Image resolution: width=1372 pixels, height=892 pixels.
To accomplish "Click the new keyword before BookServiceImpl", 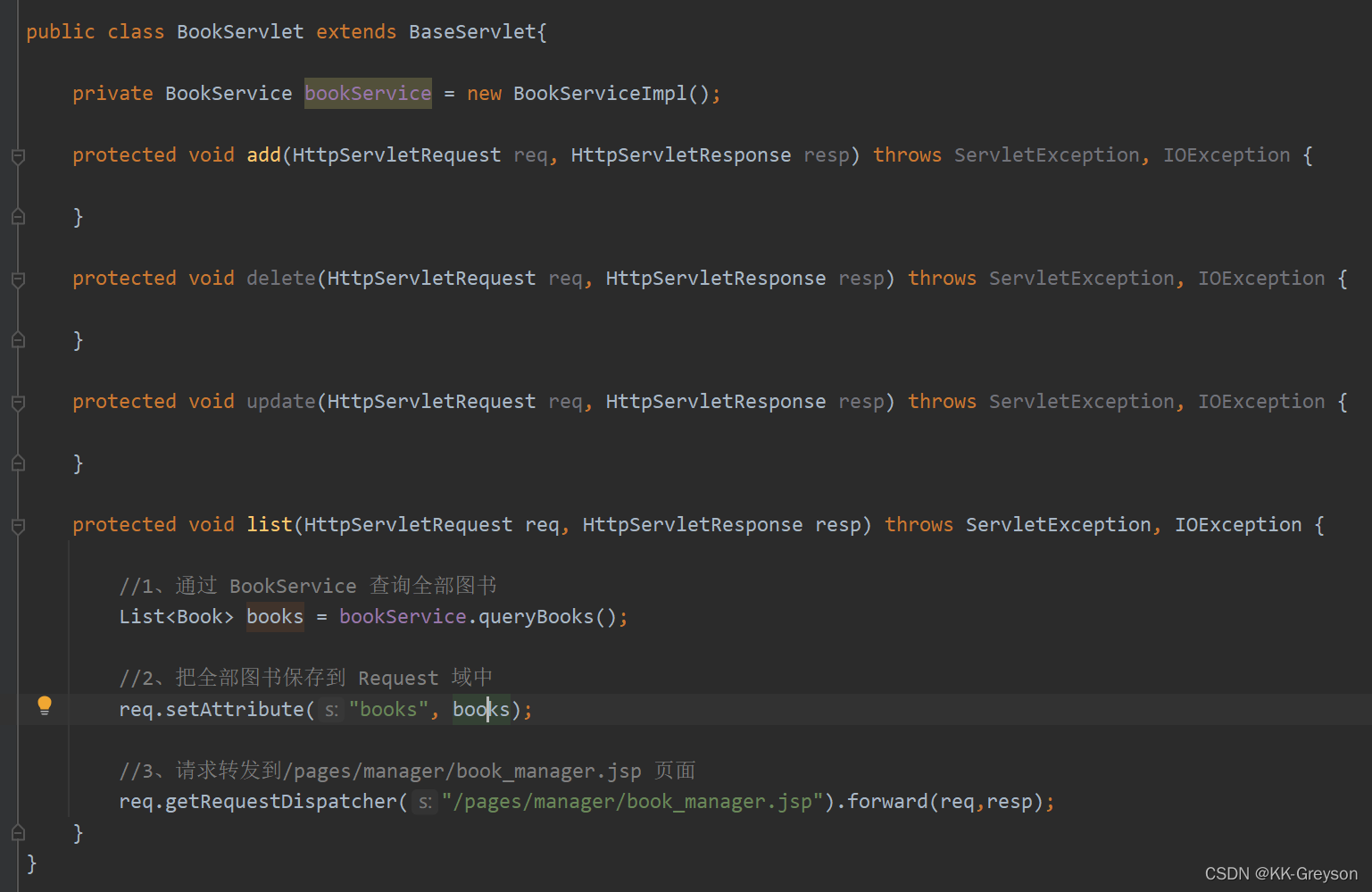I will point(484,93).
